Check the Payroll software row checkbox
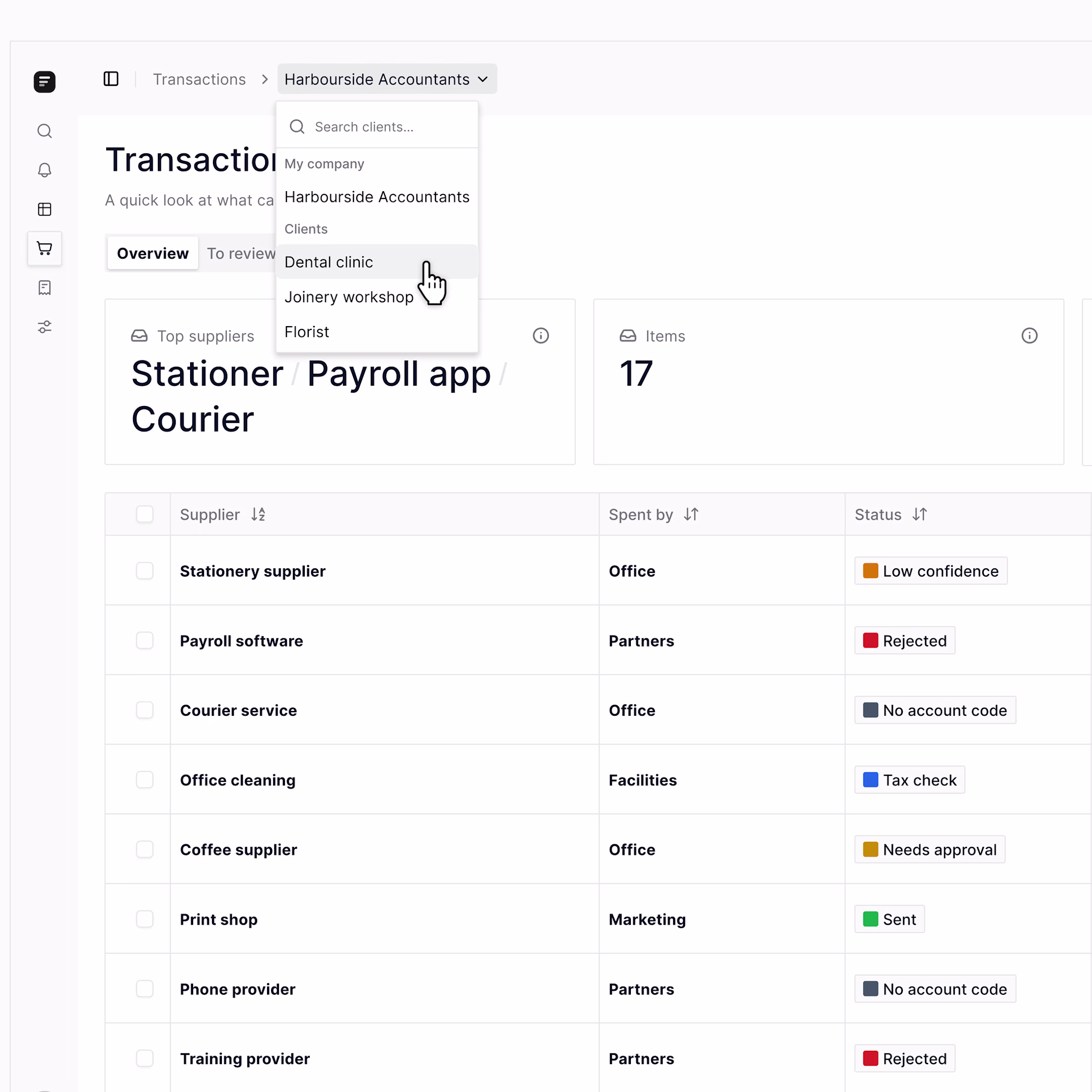The width and height of the screenshot is (1092, 1092). pos(145,640)
